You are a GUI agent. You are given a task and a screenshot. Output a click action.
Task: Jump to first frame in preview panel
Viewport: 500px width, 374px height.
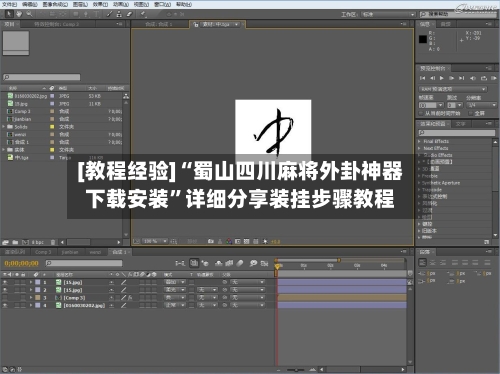422,78
